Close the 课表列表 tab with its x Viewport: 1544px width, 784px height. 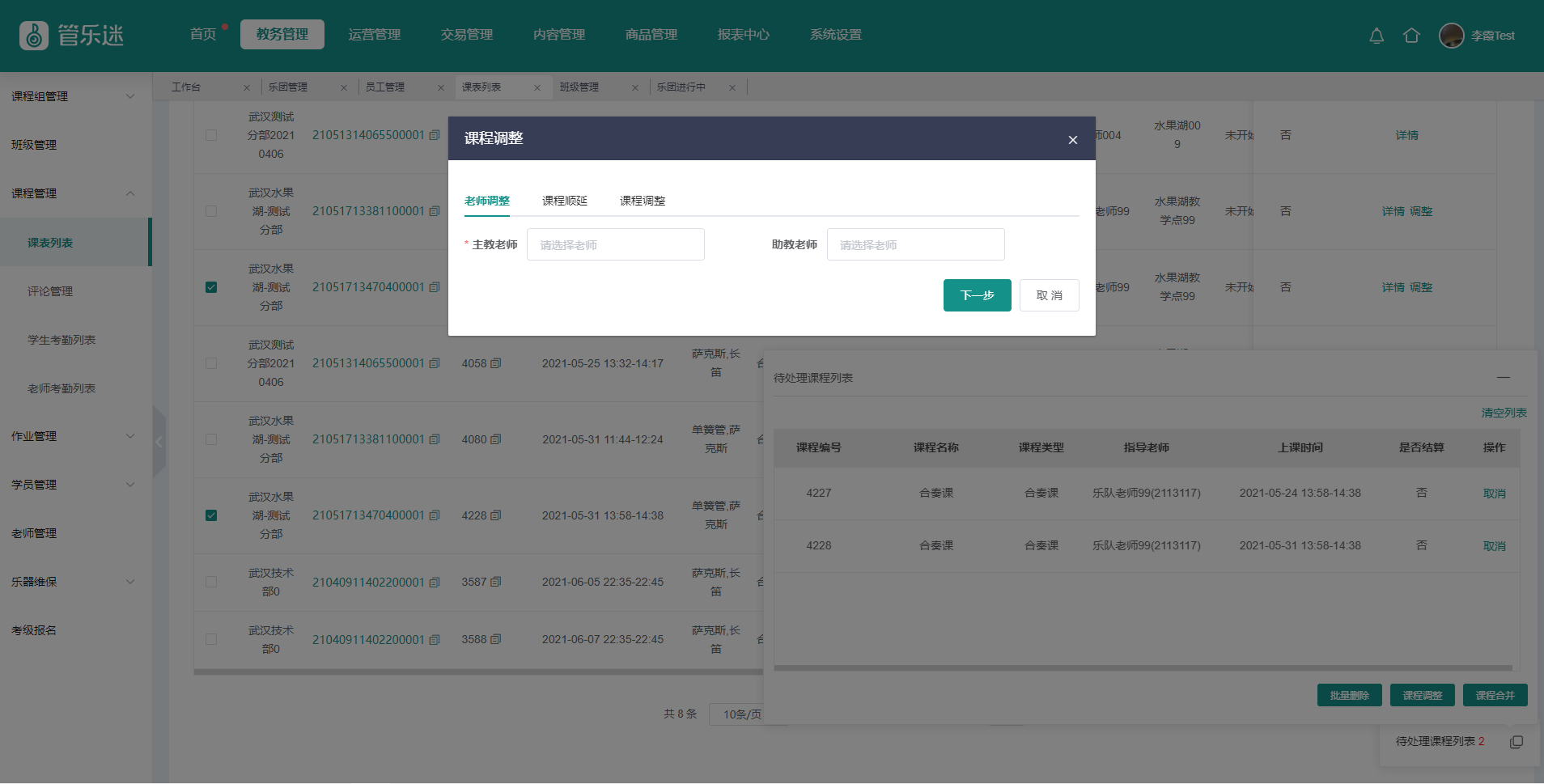[537, 87]
